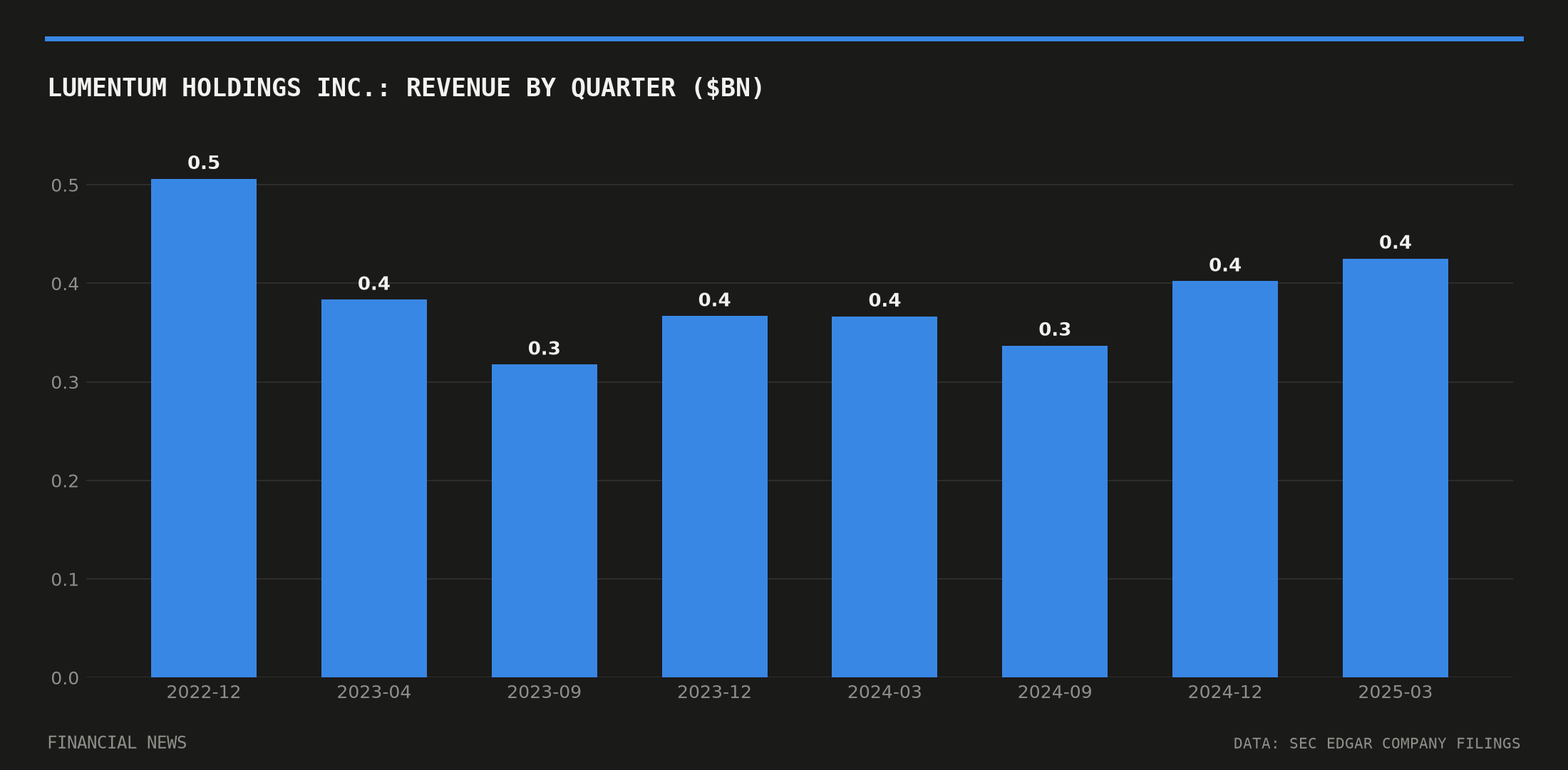Click the 'Financial News' footer text
1568x770 pixels.
(117, 743)
